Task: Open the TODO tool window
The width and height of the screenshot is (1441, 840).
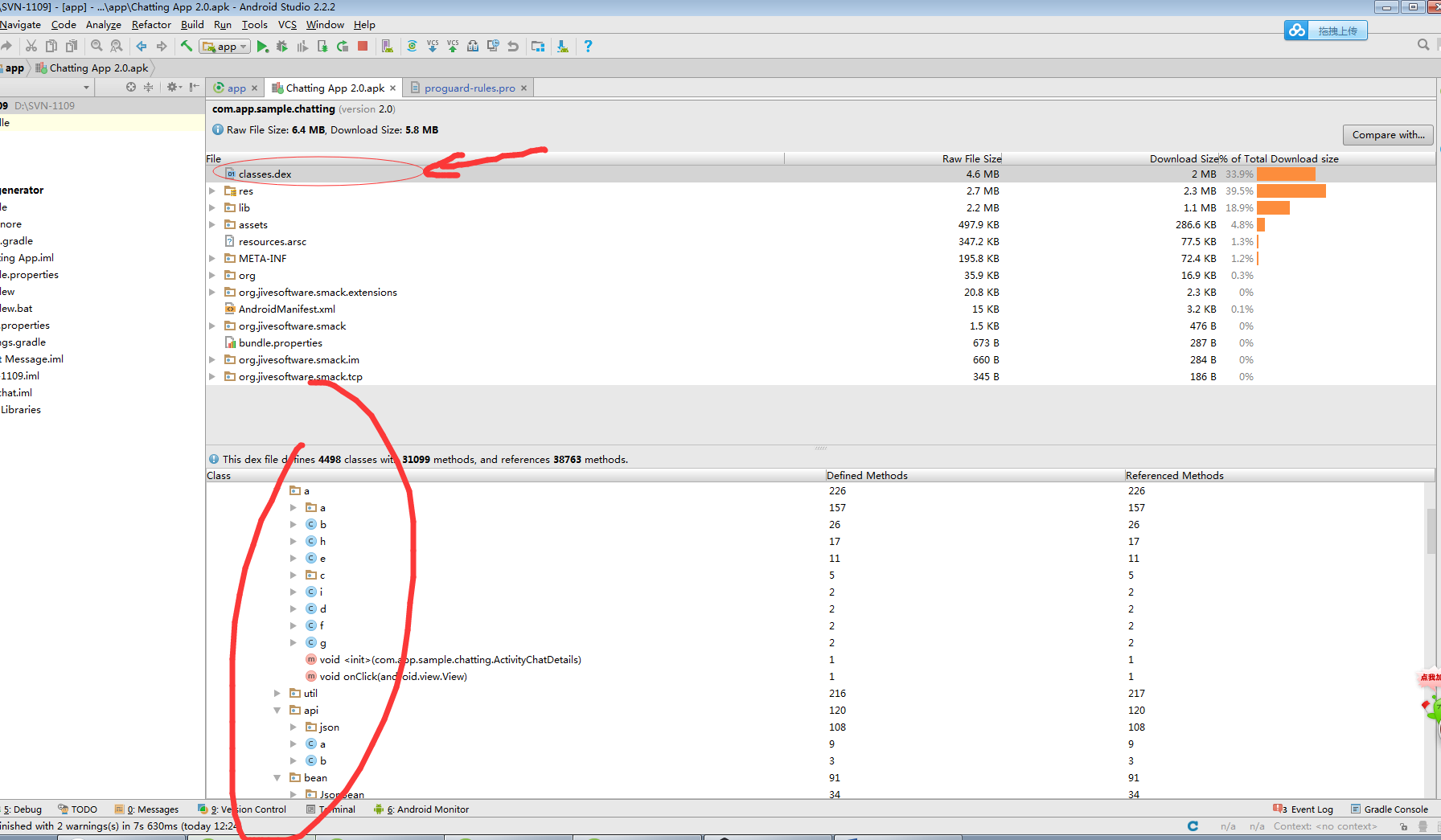Action: [78, 809]
